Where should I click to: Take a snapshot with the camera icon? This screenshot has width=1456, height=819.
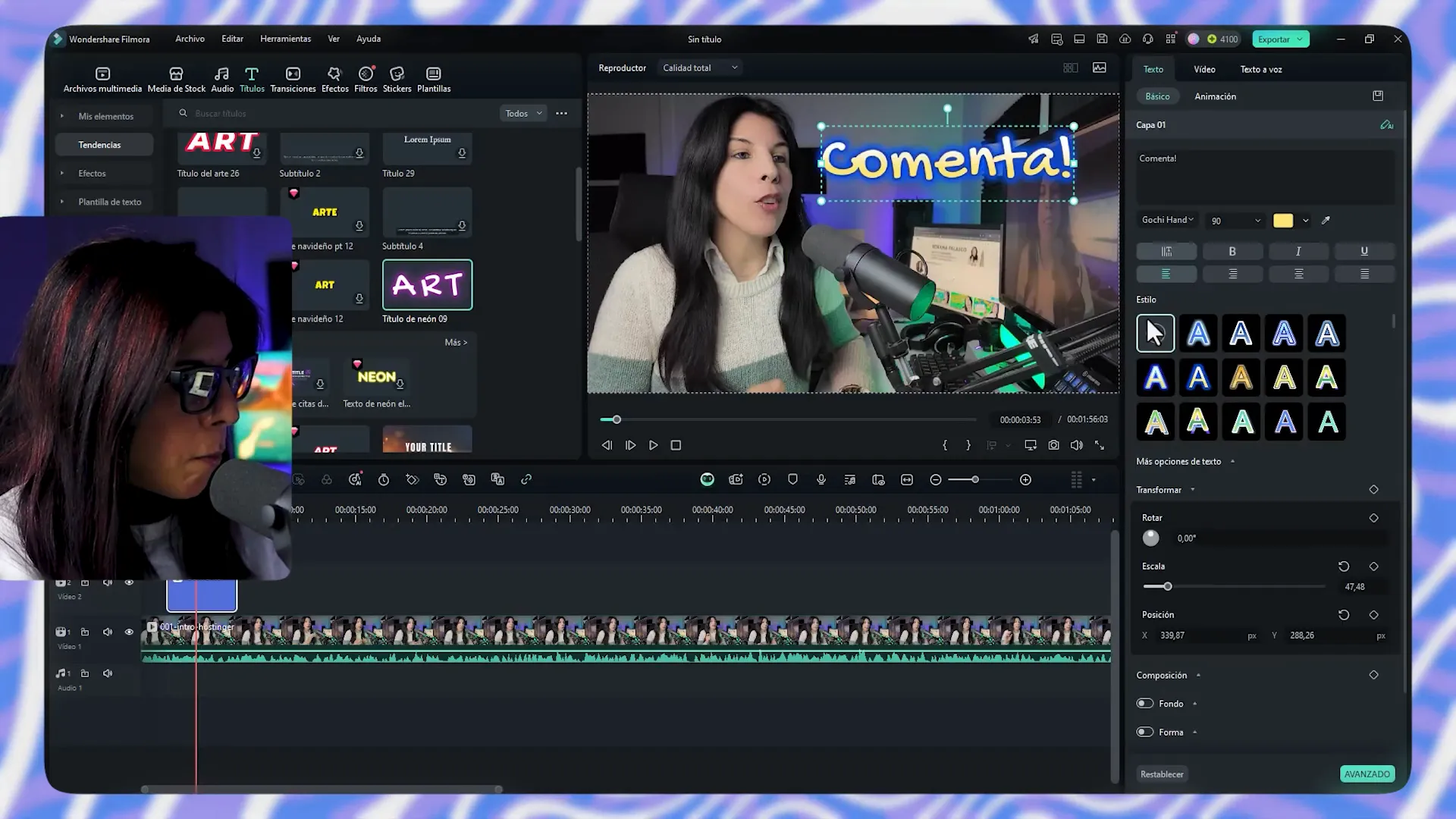point(1053,446)
